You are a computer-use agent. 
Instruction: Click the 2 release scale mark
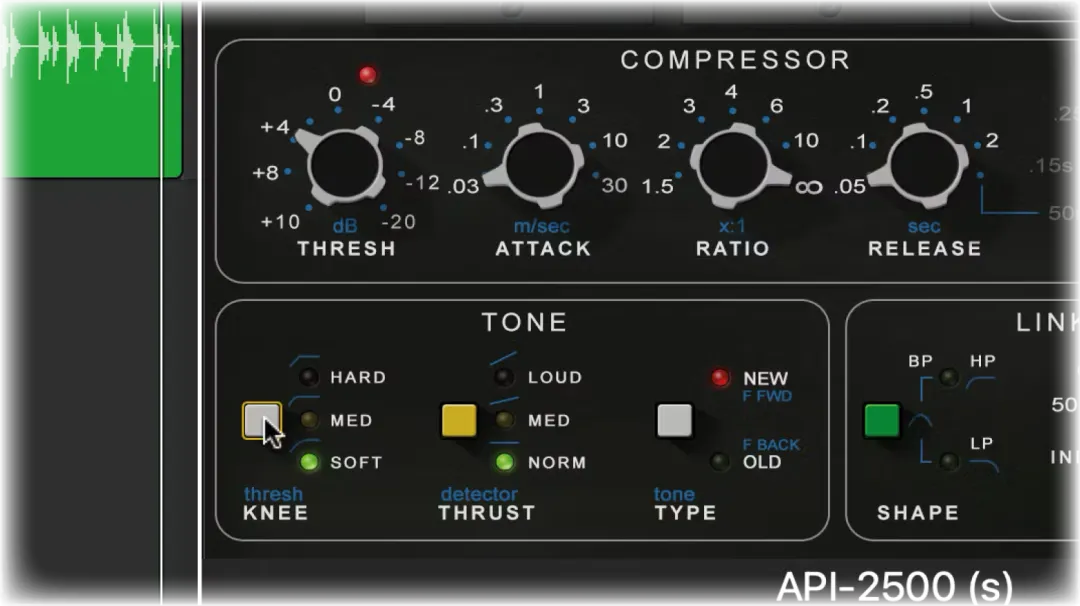992,140
